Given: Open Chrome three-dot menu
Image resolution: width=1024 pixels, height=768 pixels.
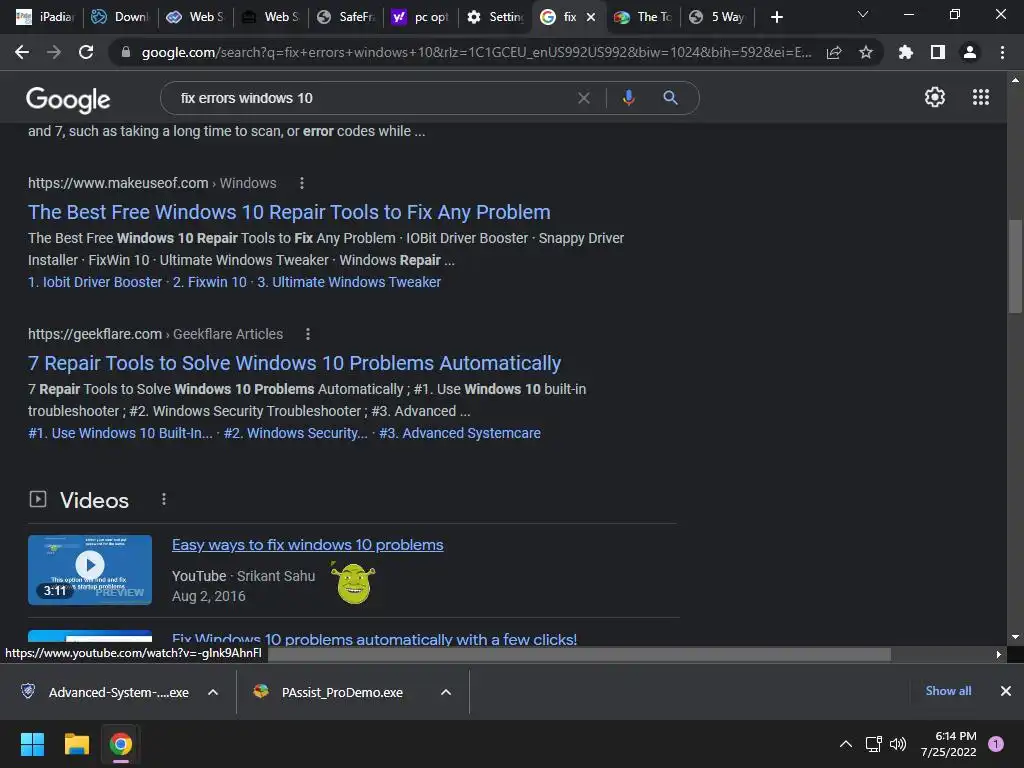Looking at the screenshot, I should point(1002,52).
